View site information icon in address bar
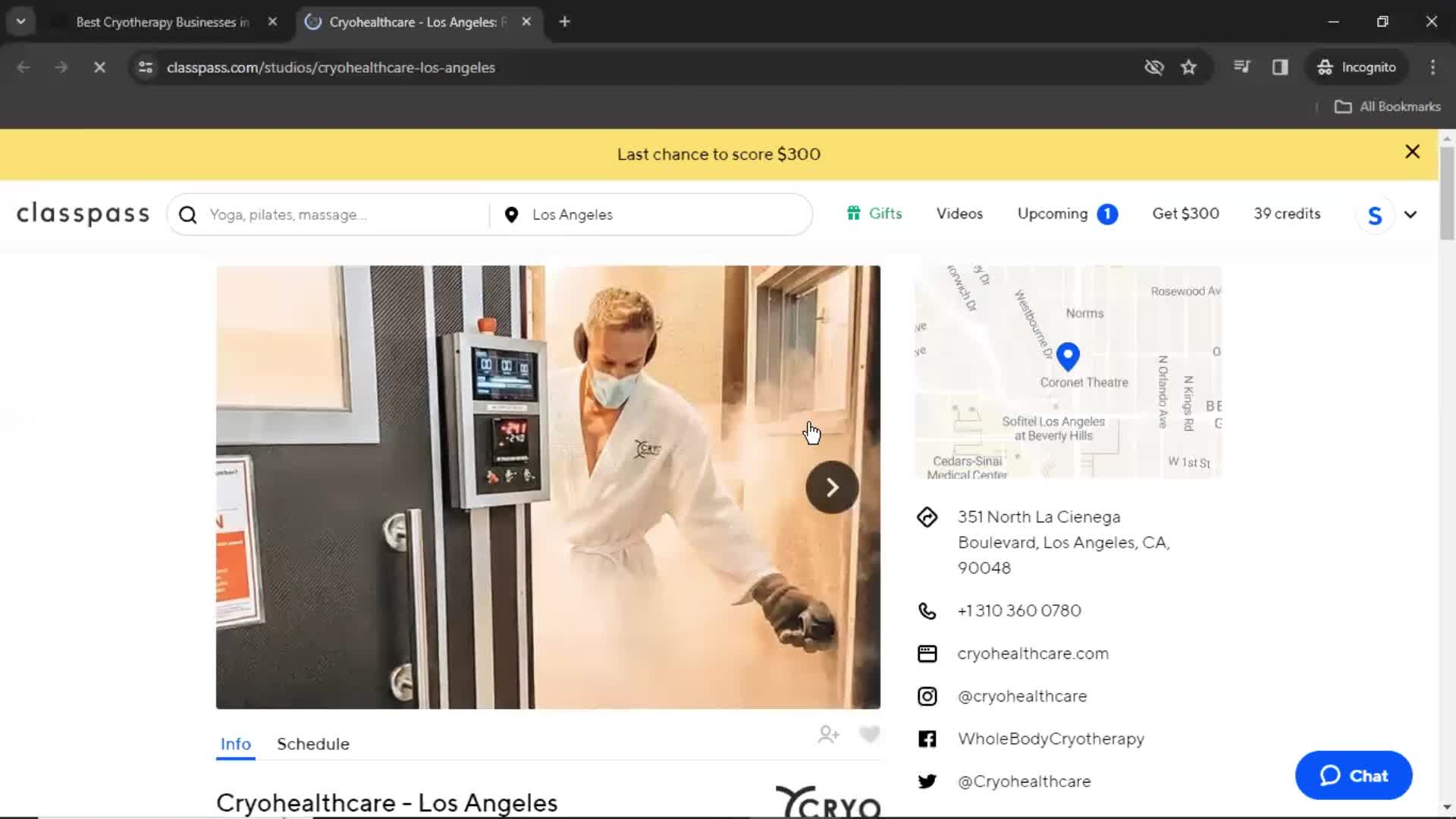The image size is (1456, 819). pos(146,67)
